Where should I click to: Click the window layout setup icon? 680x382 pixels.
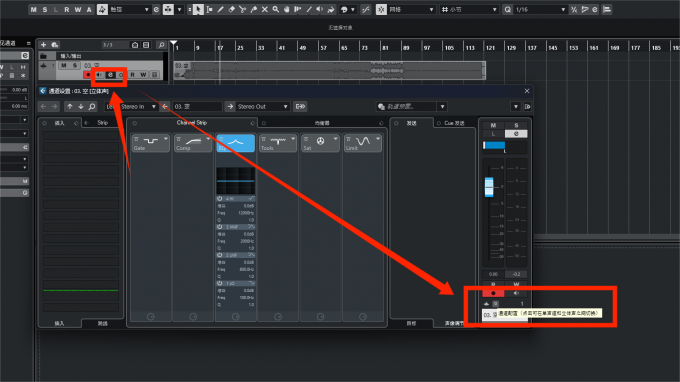point(607,9)
